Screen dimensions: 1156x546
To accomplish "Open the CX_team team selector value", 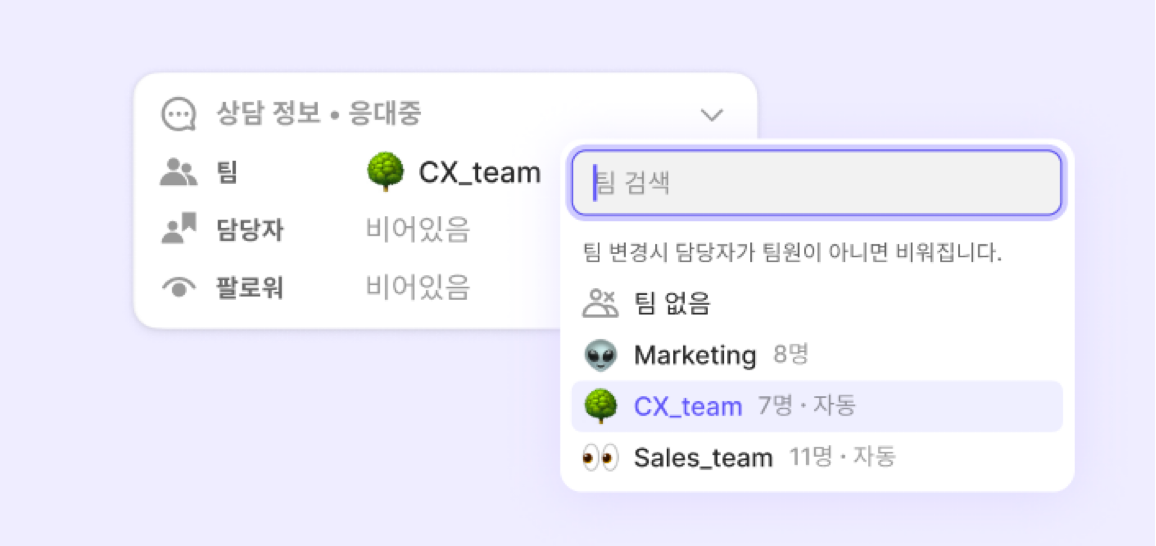I will 478,173.
